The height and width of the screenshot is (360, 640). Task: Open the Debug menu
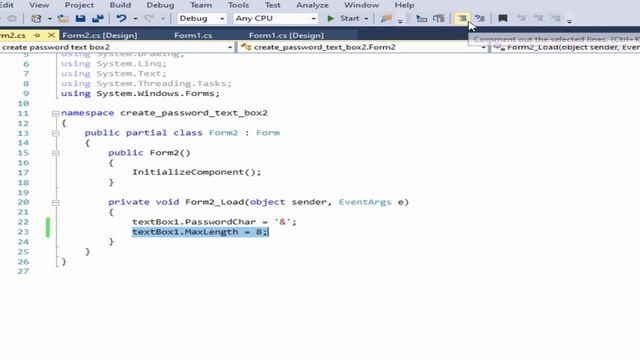coord(160,5)
